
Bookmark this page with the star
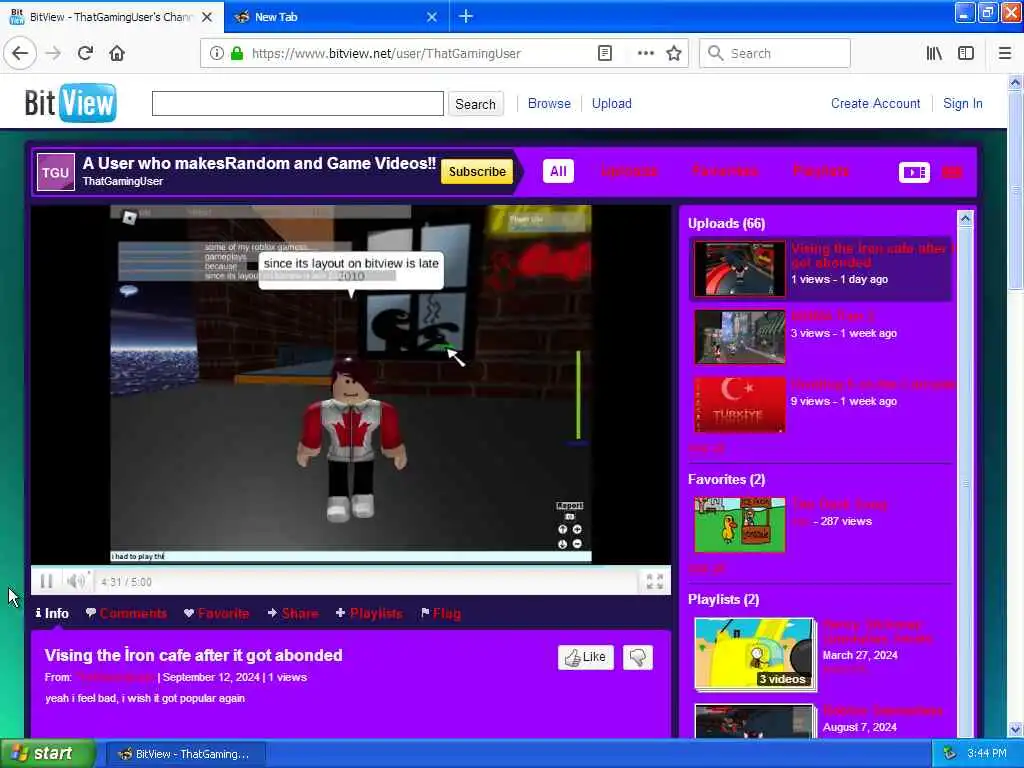point(674,53)
